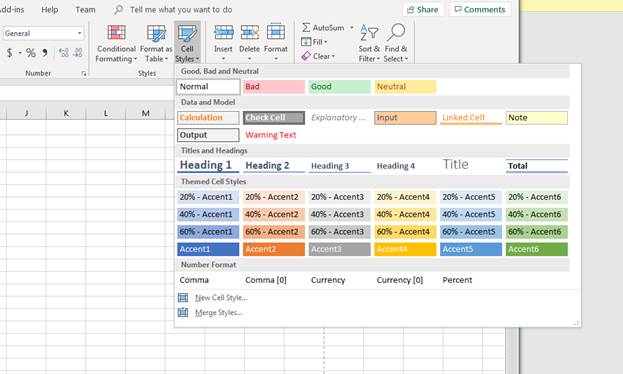This screenshot has width=623, height=374.
Task: Apply Comma [0] number format style
Action: point(274,280)
